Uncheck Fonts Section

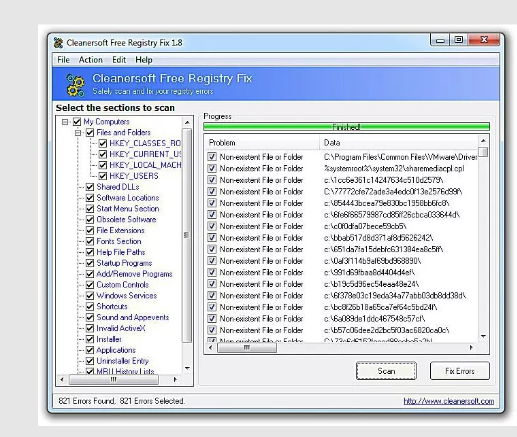[x=90, y=241]
